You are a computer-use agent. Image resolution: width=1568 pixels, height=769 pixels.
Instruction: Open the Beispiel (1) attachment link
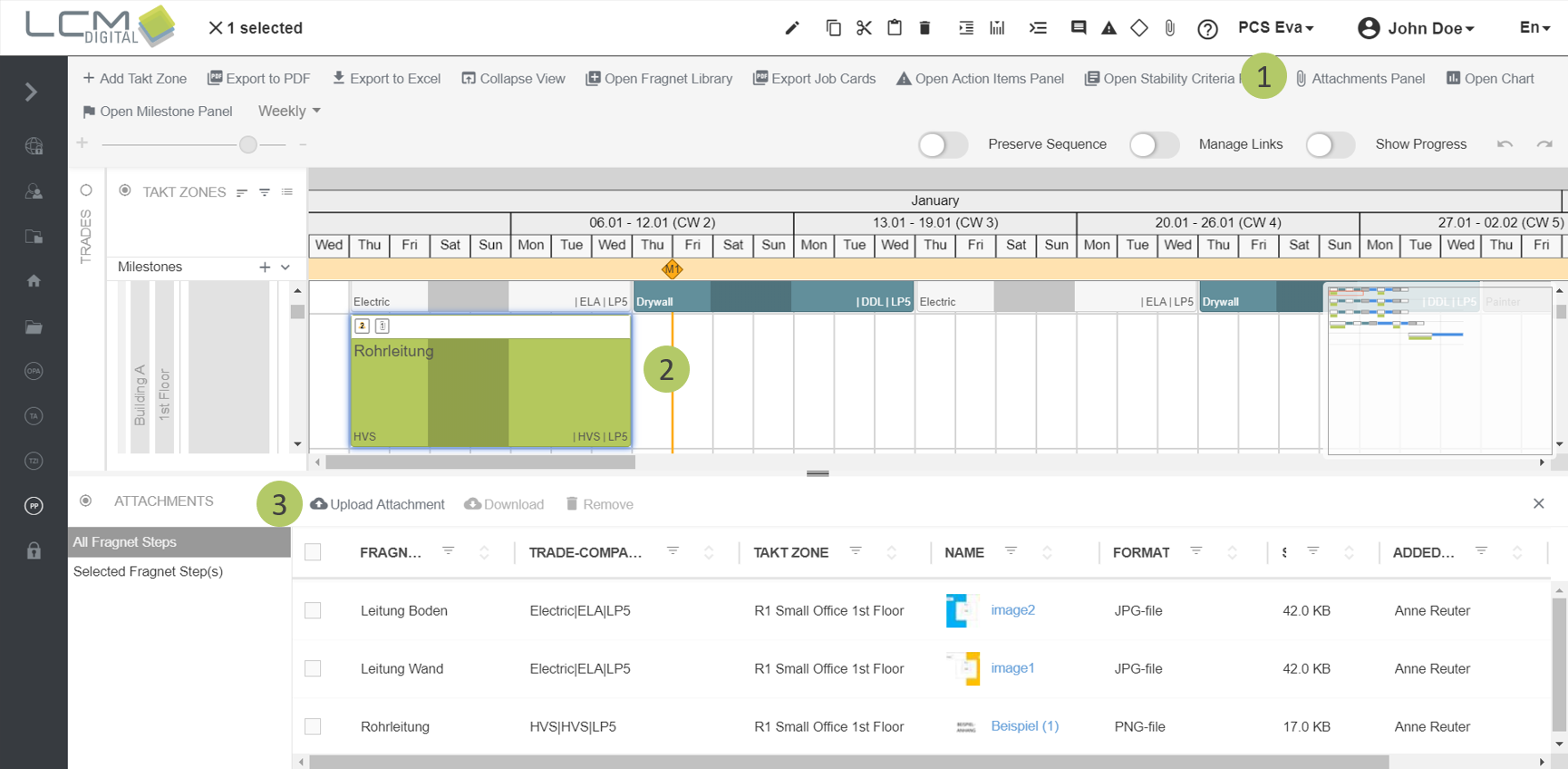1024,725
